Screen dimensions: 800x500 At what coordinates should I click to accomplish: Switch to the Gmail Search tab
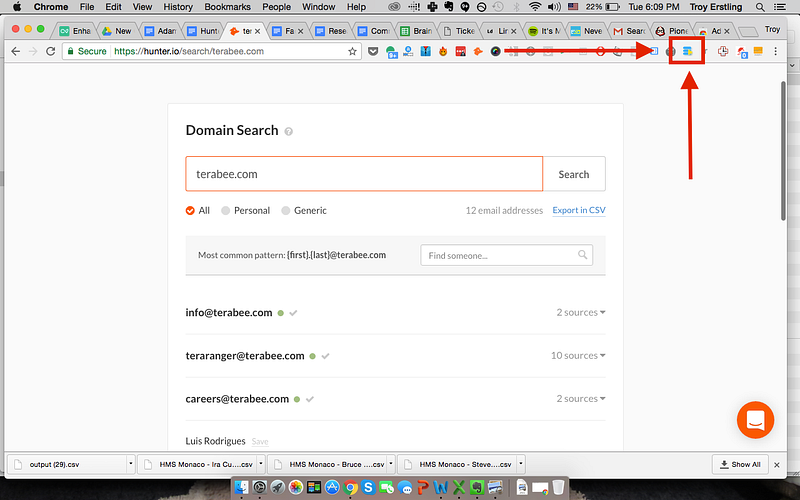point(630,31)
